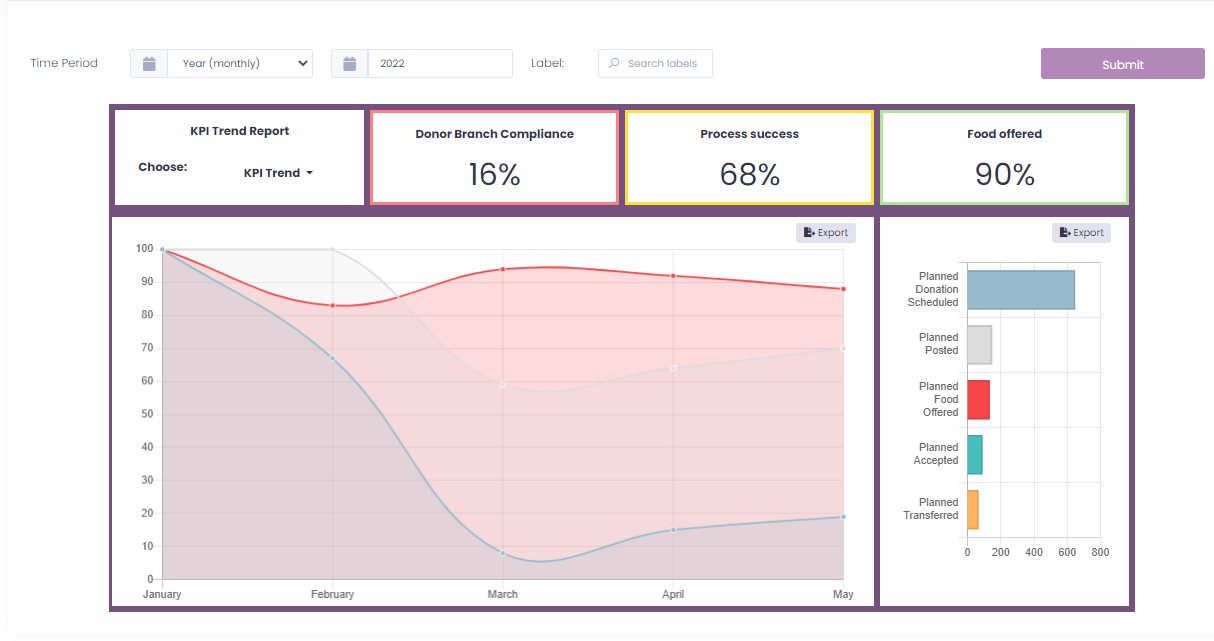The width and height of the screenshot is (1214, 641).
Task: Click the red Planned Food Offered bar
Action: [x=978, y=400]
